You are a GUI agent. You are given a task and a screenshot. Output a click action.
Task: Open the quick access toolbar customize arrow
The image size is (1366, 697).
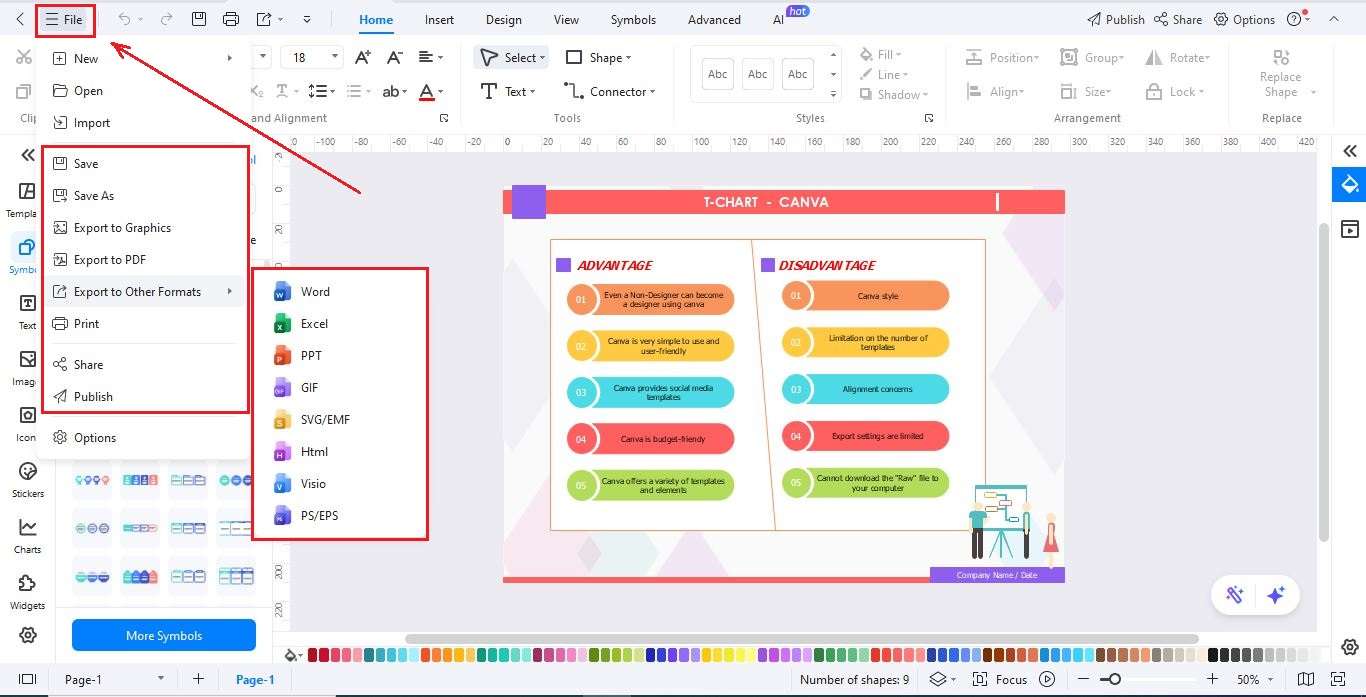coord(306,19)
